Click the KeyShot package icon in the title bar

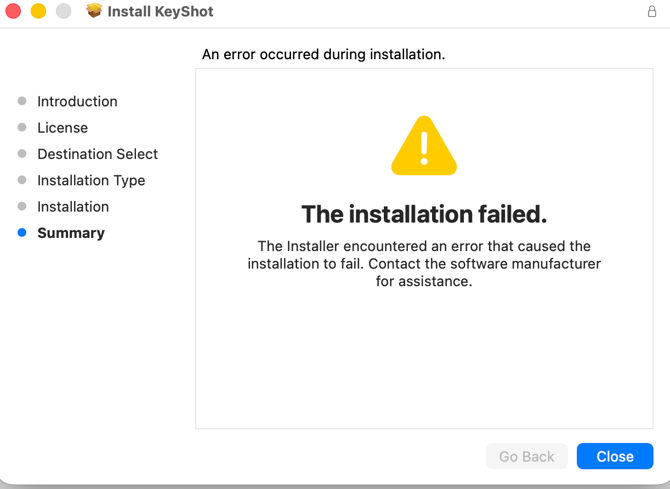pos(94,12)
